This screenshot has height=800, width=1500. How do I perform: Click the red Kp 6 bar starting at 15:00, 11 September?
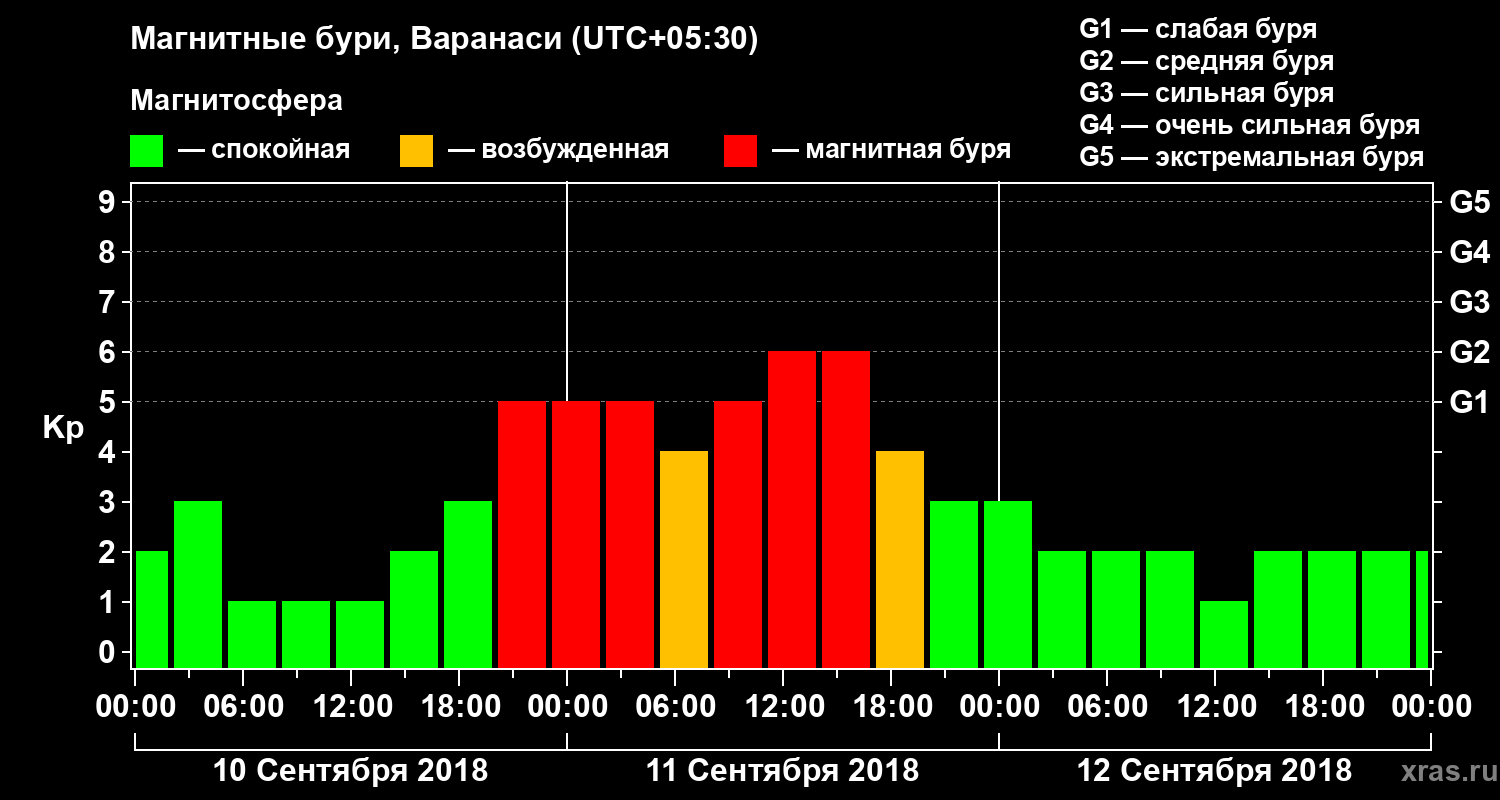tap(846, 510)
